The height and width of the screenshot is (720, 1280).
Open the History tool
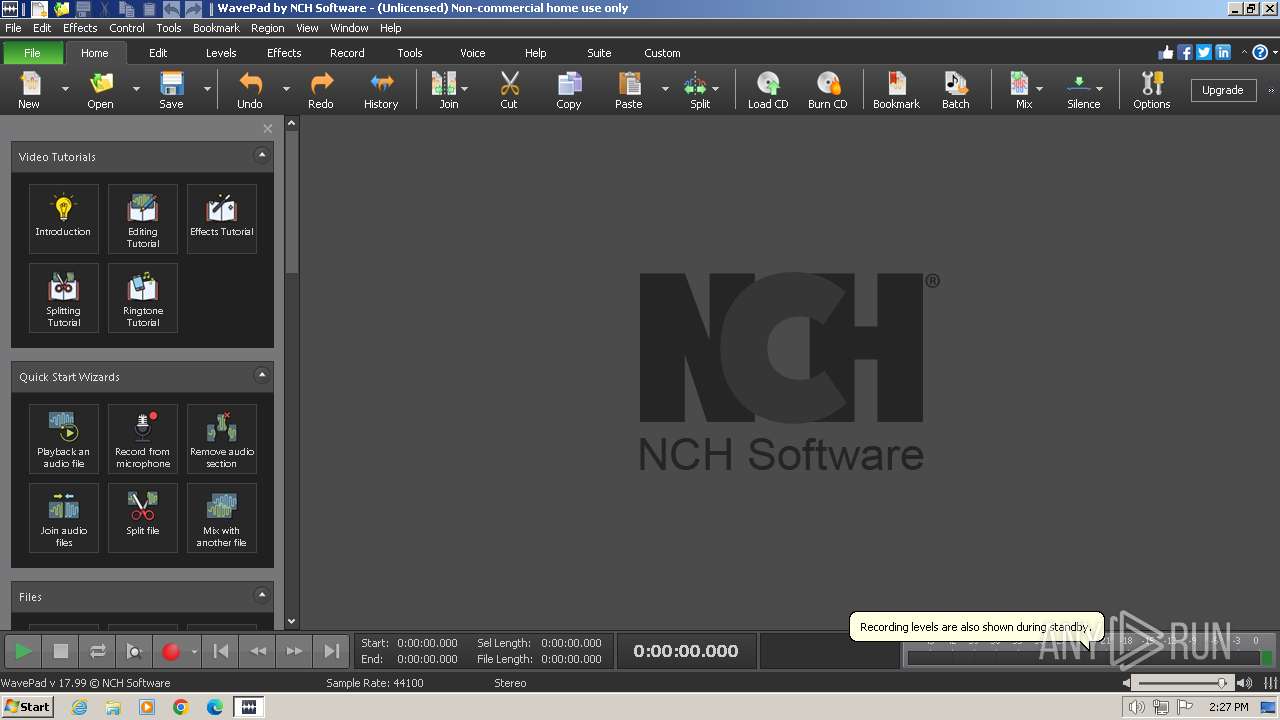pyautogui.click(x=381, y=89)
